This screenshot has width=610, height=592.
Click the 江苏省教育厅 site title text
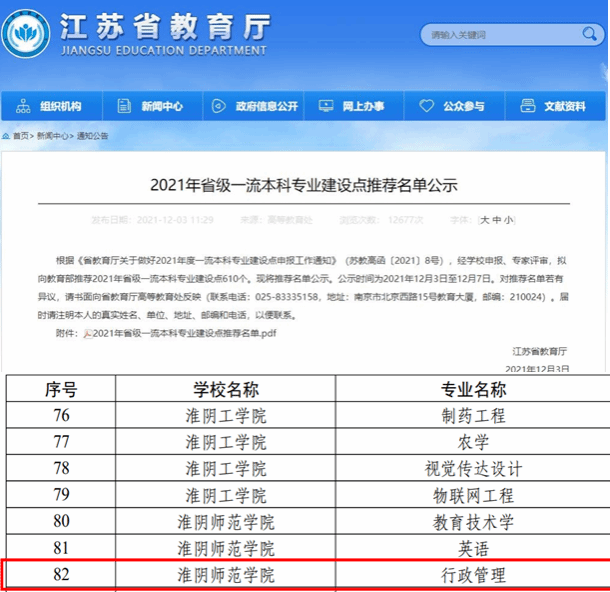tap(166, 27)
